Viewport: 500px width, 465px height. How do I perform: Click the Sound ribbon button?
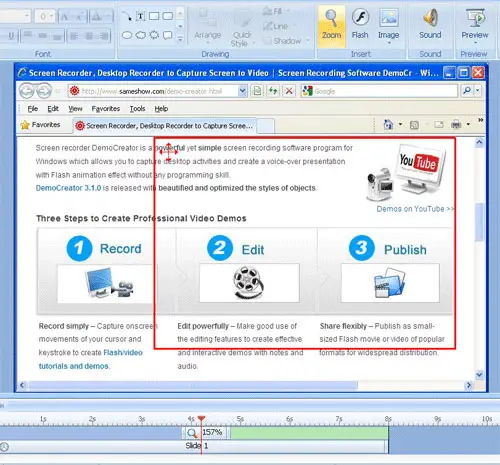pyautogui.click(x=430, y=24)
